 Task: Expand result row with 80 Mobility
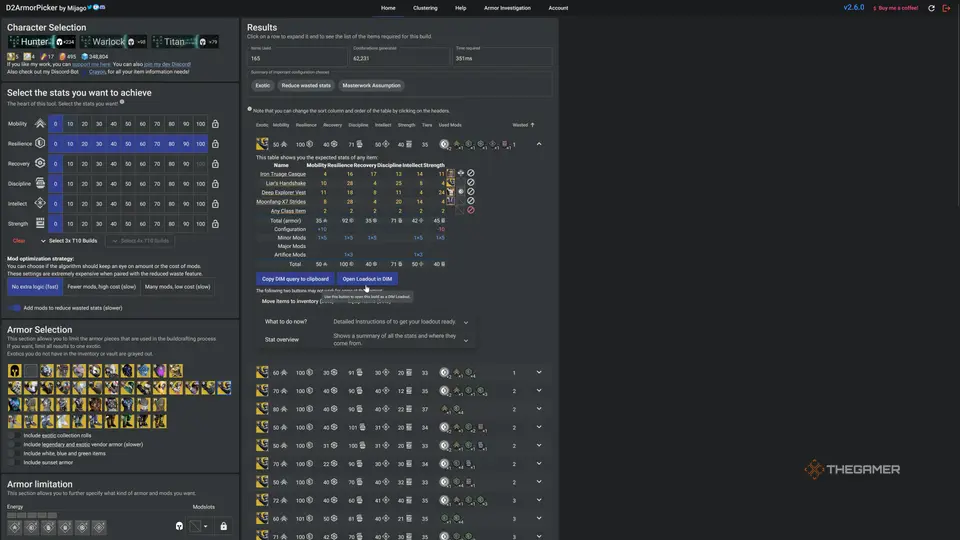pyautogui.click(x=539, y=409)
